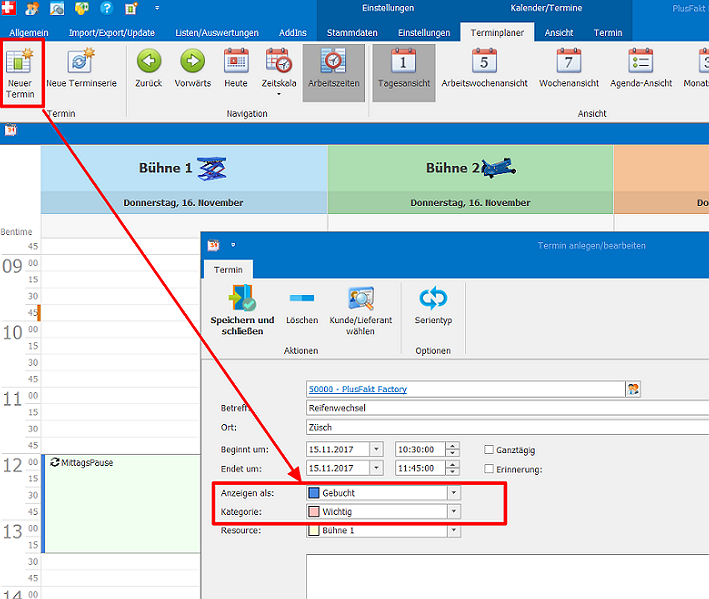Viewport: 709px width, 599px height.
Task: Open the Allgemein ribbon tab
Action: [28, 33]
